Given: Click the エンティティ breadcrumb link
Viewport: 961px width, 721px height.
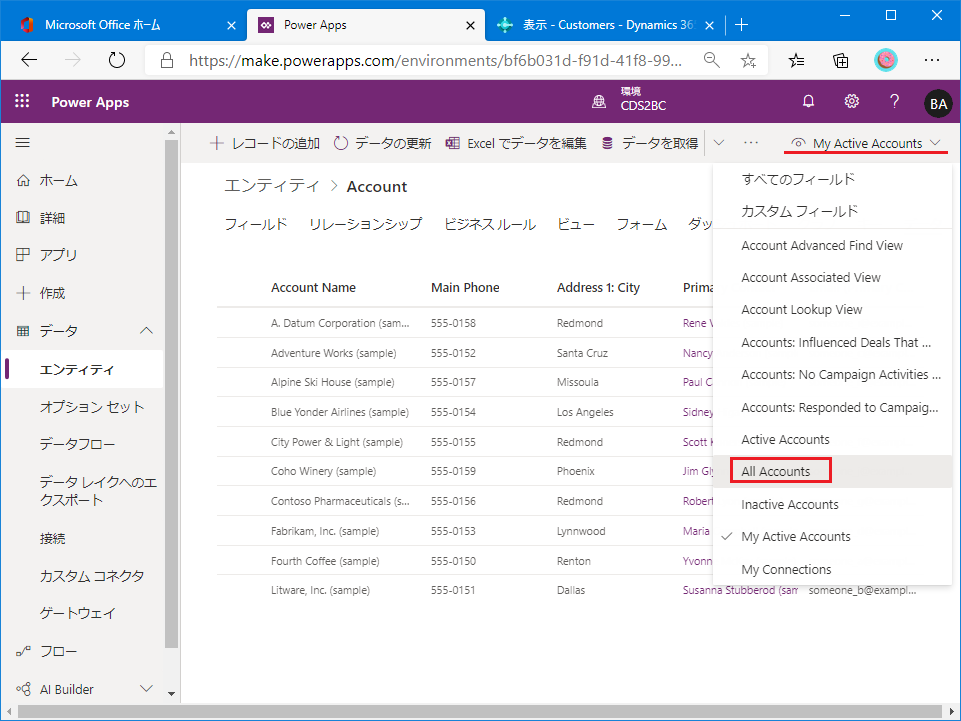Looking at the screenshot, I should tap(272, 186).
